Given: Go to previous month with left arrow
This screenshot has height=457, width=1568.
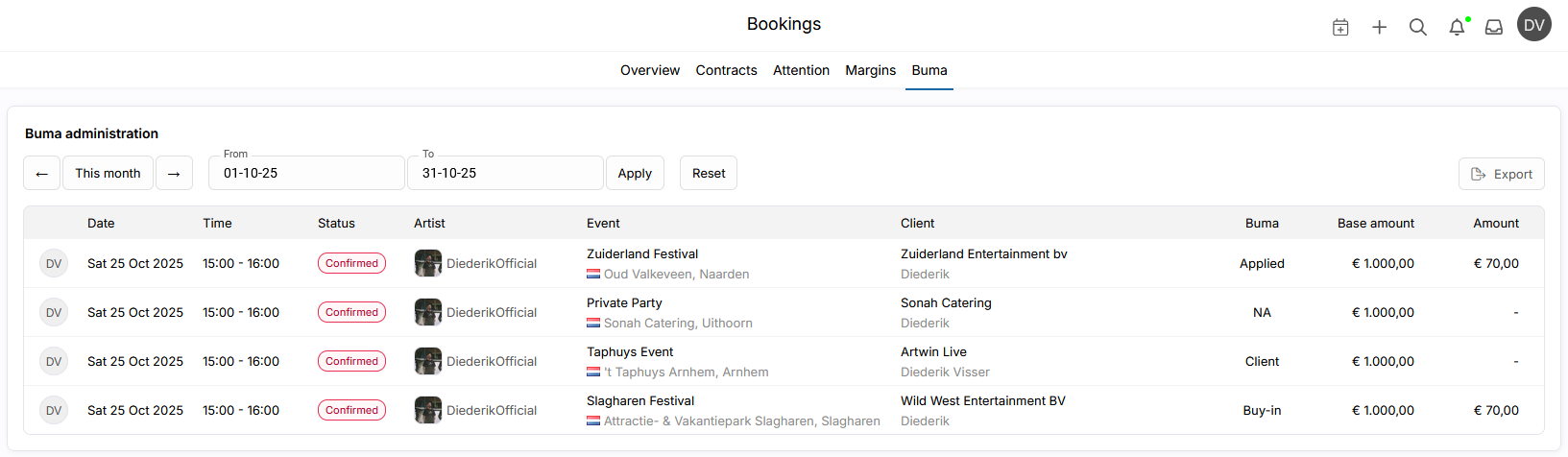Looking at the screenshot, I should coord(41,173).
